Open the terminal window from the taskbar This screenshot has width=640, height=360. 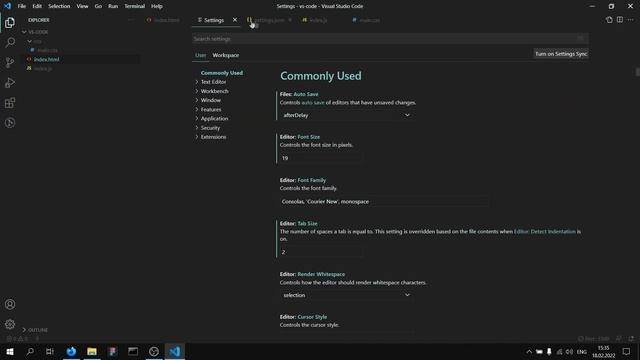[133, 351]
